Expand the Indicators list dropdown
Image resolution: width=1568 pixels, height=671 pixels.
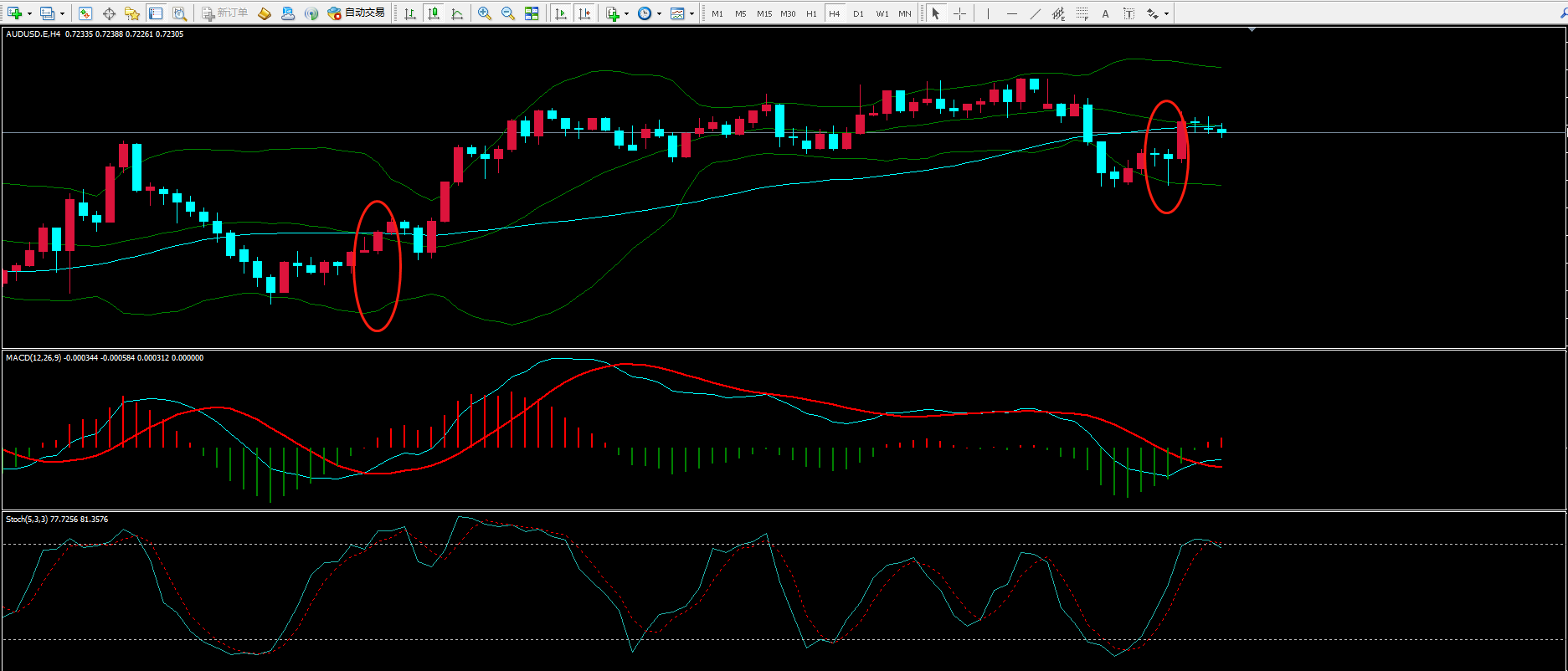pyautogui.click(x=626, y=13)
